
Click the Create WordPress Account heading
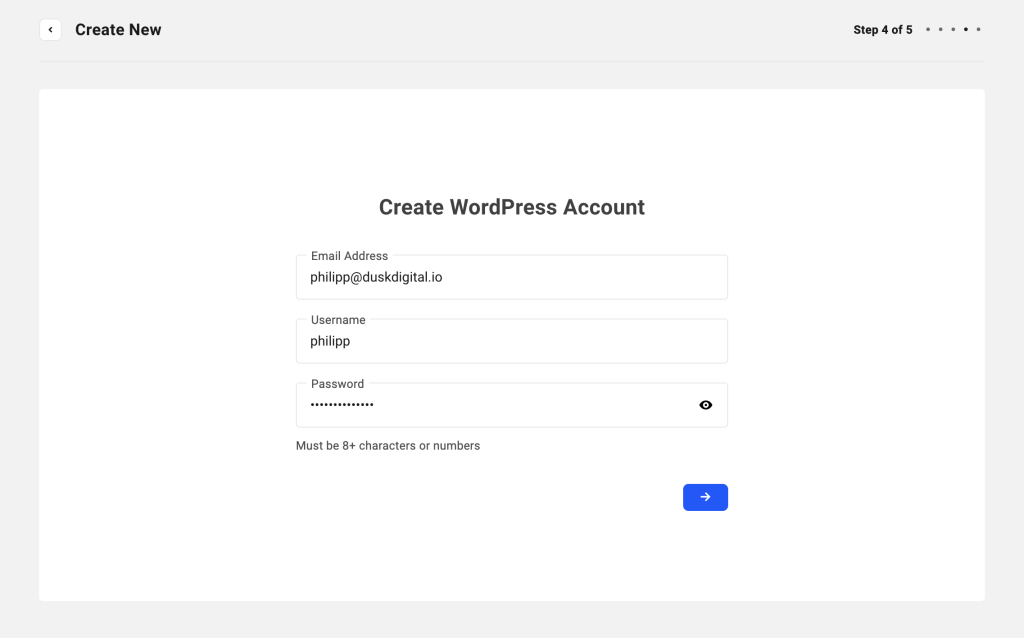pos(511,207)
